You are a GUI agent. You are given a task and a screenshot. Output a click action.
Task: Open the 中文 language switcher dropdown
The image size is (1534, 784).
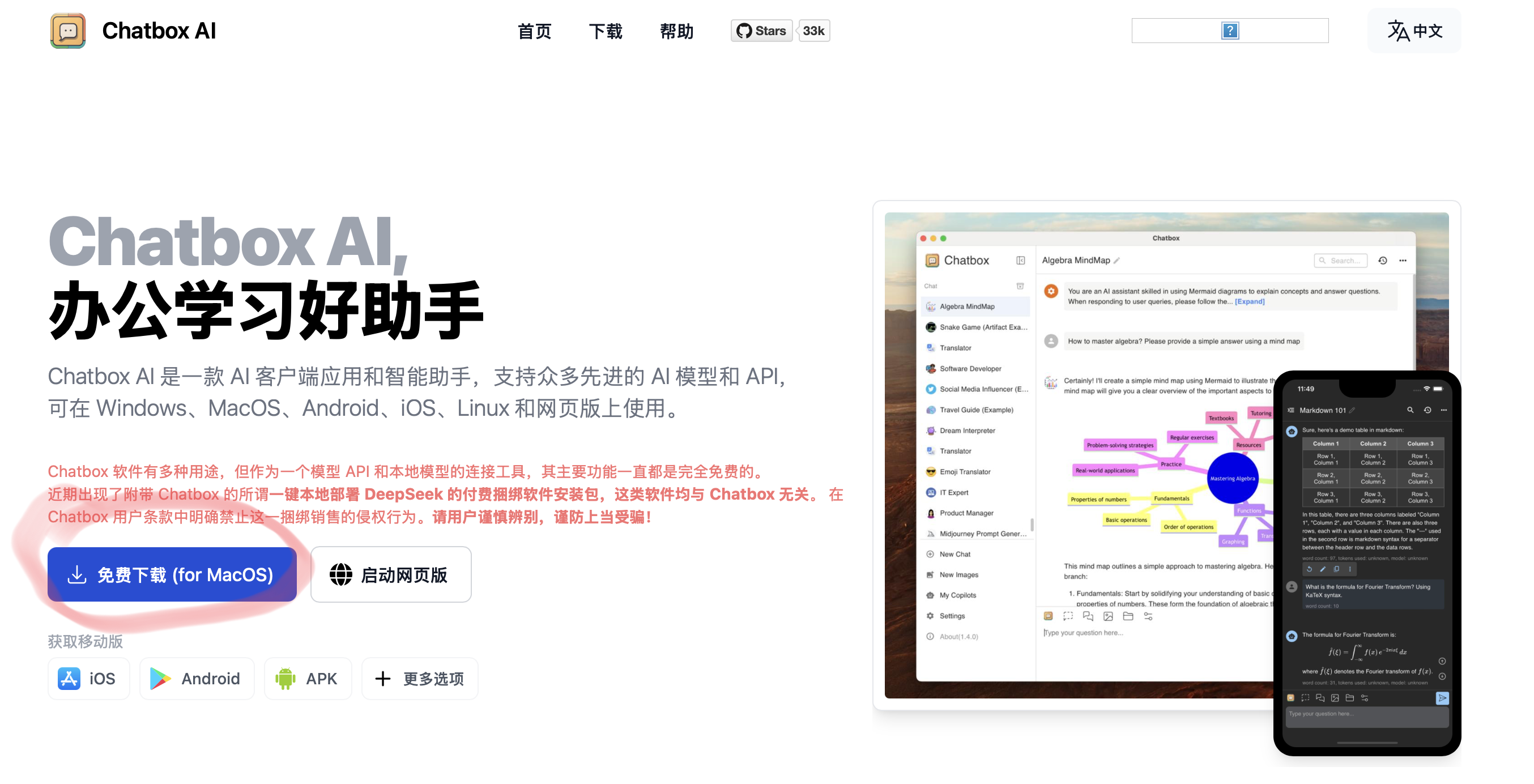(1414, 31)
